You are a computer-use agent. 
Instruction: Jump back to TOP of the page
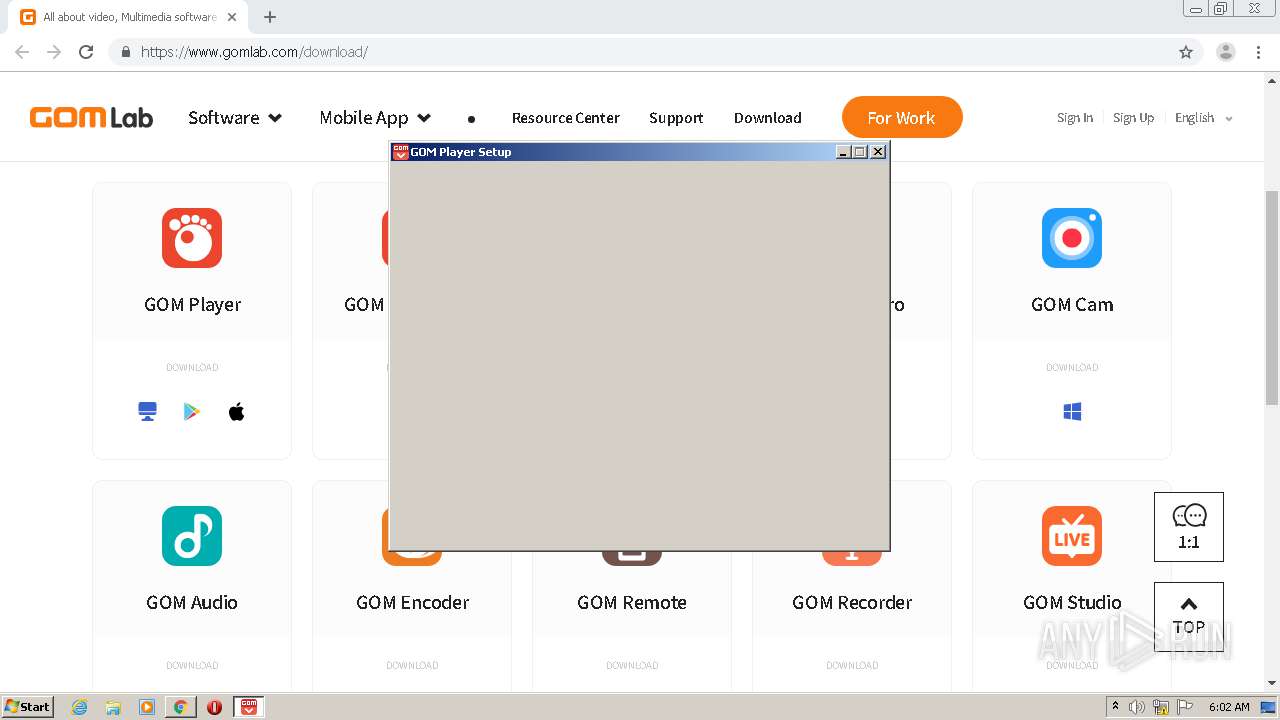[x=1188, y=616]
